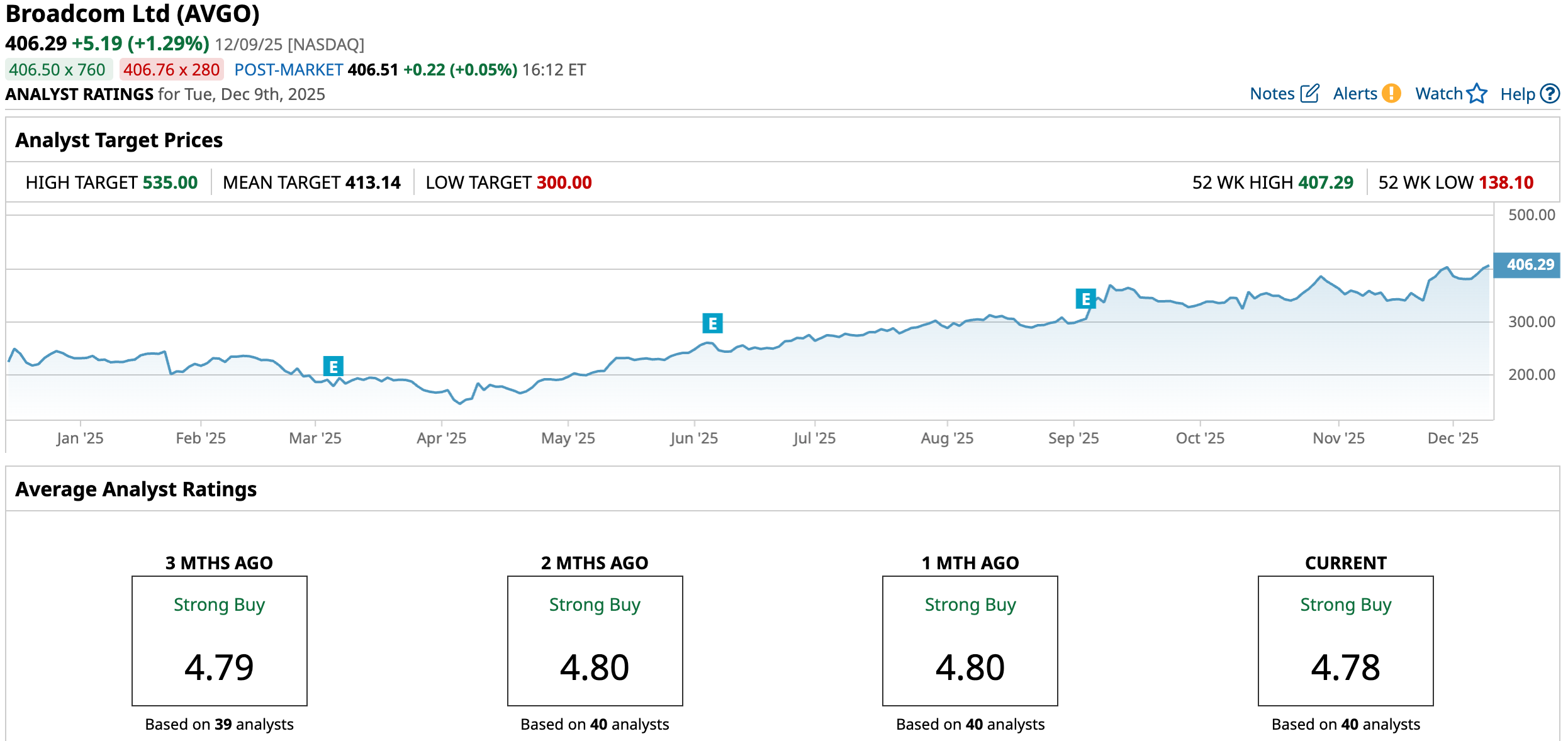Click the green bid quote 406.50 x 760
1568x741 pixels.
[58, 70]
